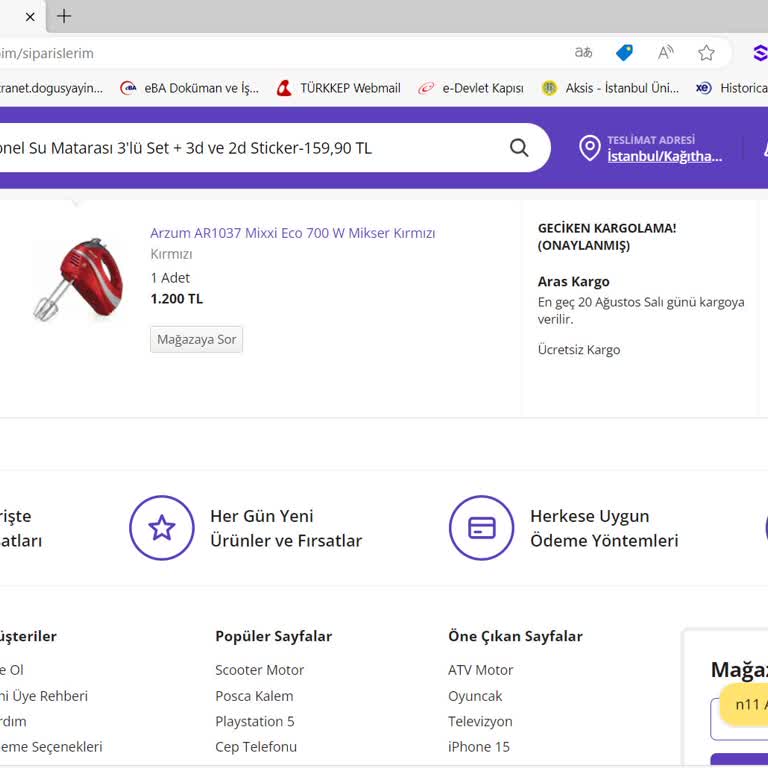Screen dimensions: 768x768
Task: Click the credit card payment icon
Action: click(481, 528)
